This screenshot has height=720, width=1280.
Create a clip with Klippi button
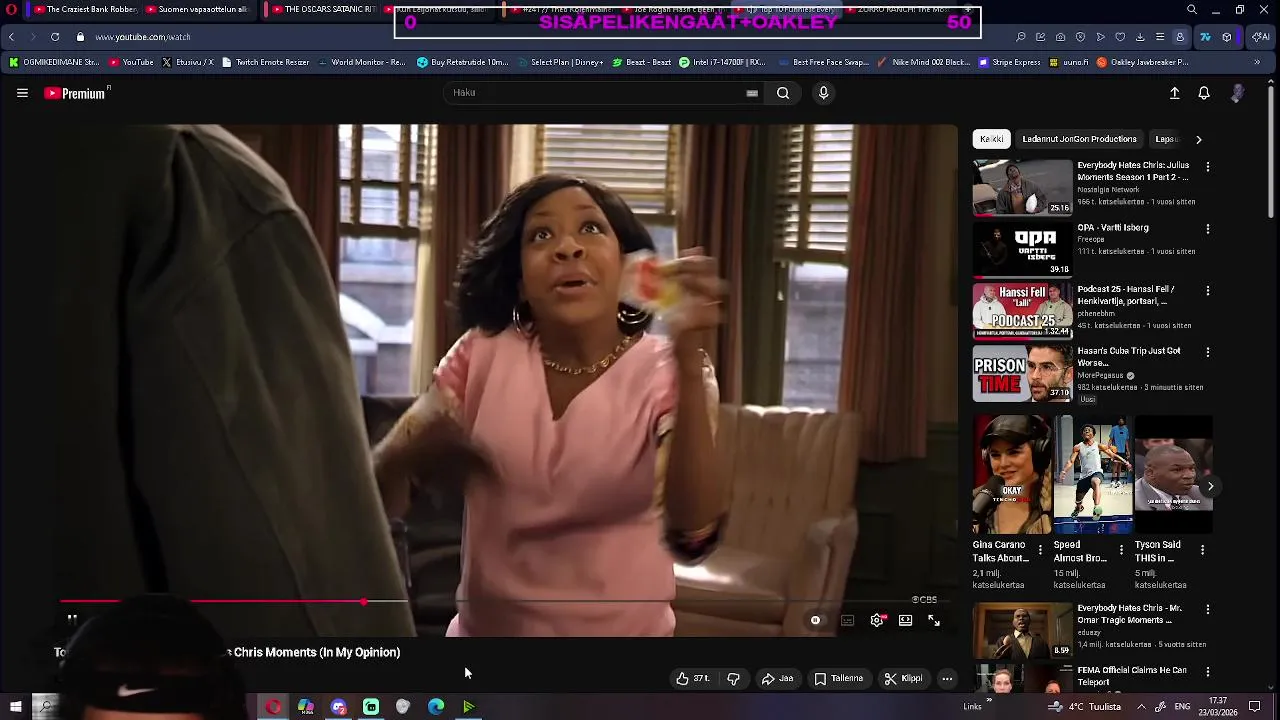click(x=903, y=678)
